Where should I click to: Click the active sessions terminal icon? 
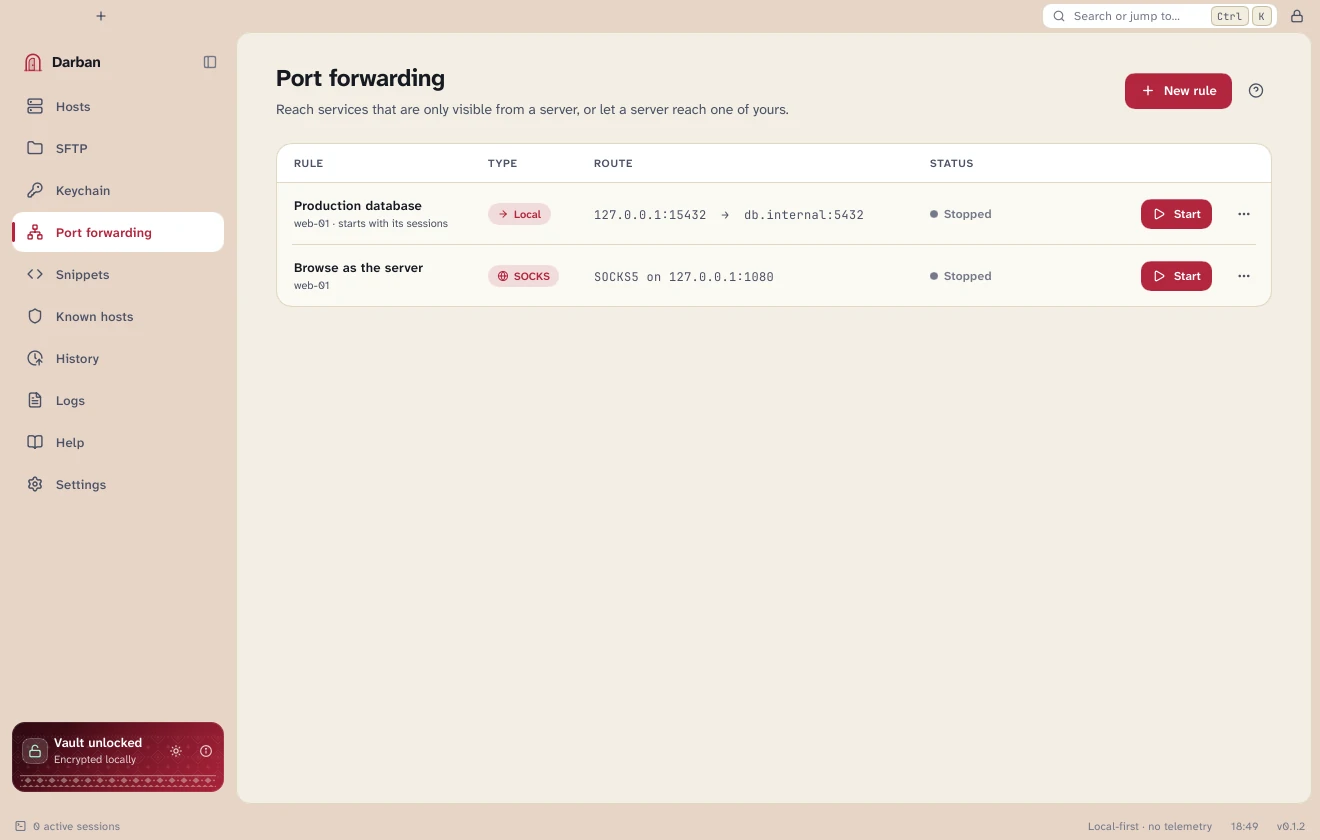(21, 826)
